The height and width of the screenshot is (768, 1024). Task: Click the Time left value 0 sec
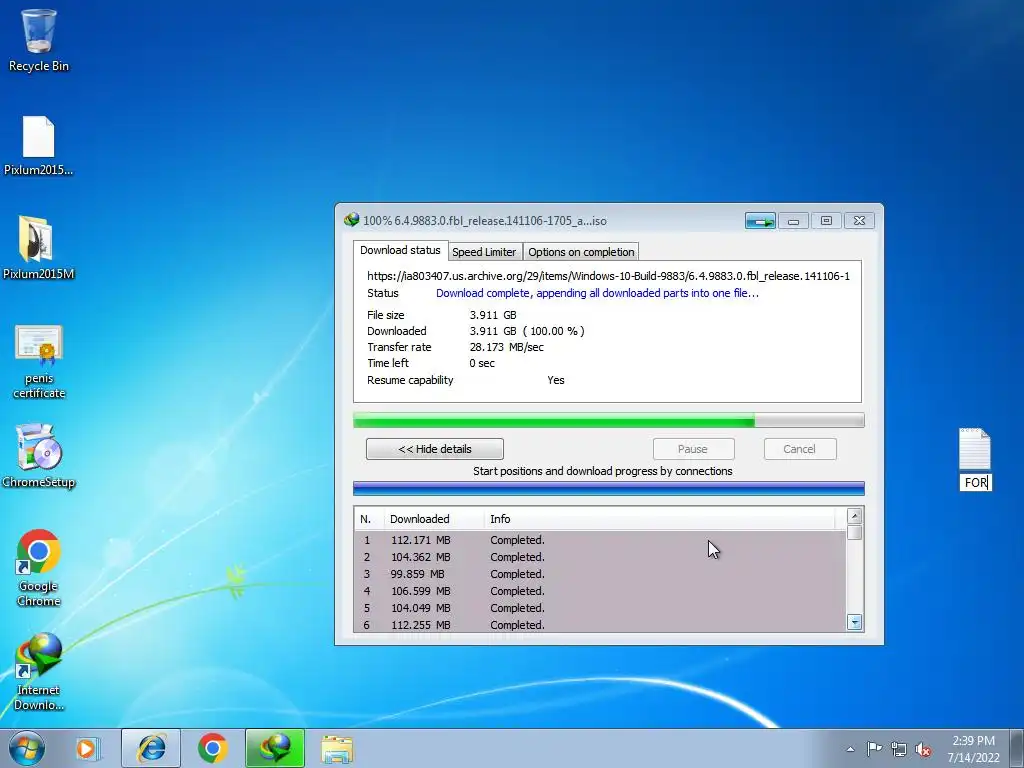coord(482,363)
